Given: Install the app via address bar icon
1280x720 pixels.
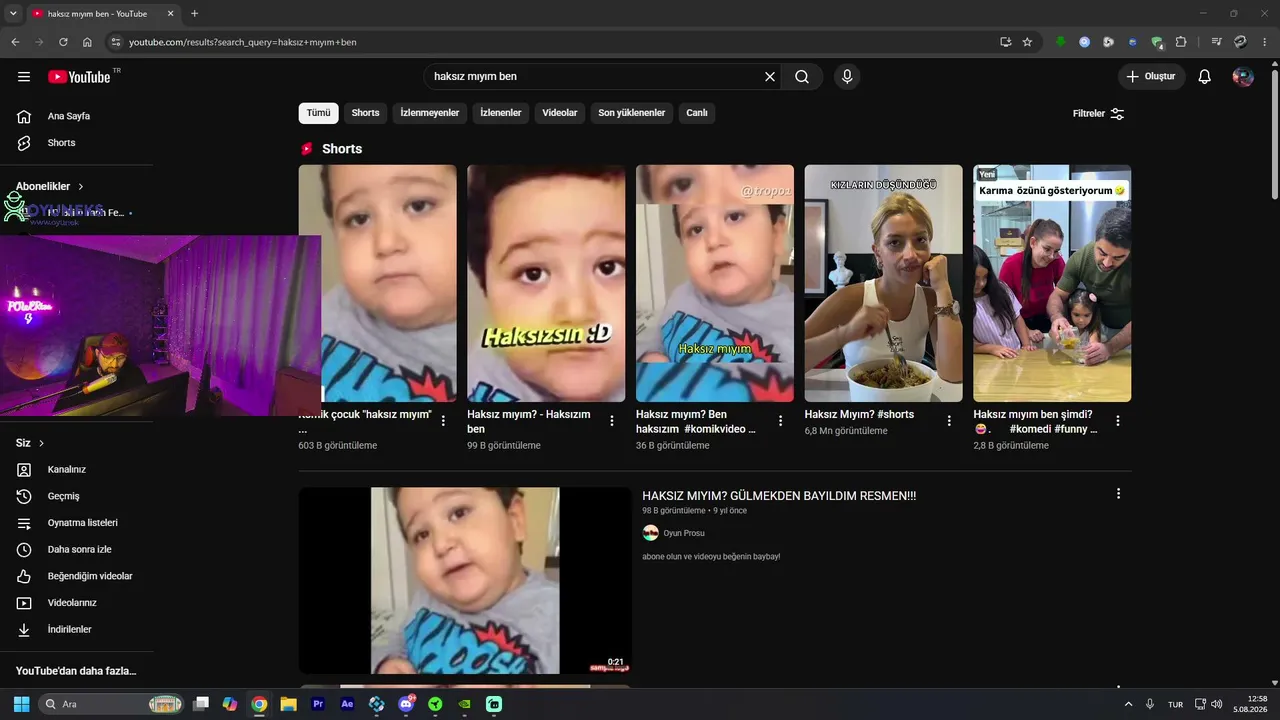Looking at the screenshot, I should pos(1005,42).
